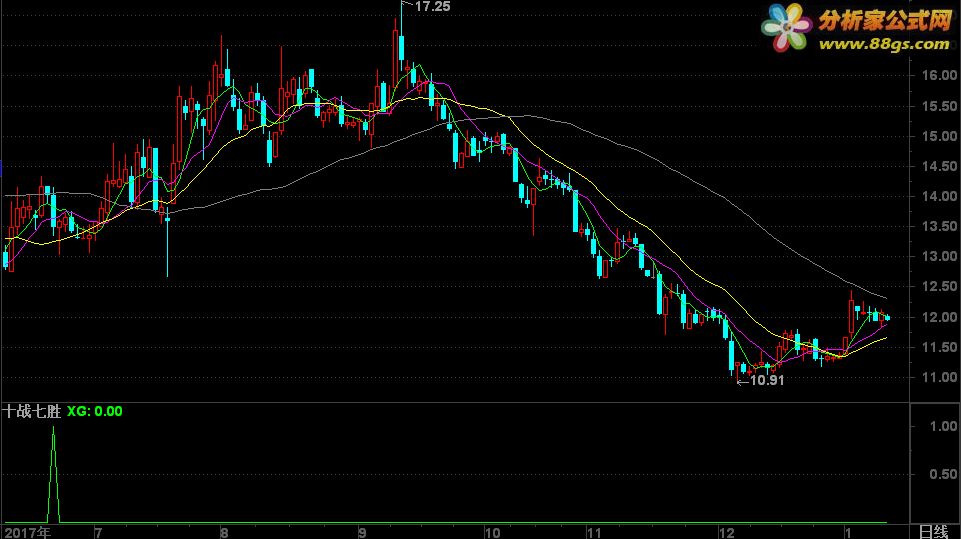The image size is (961, 539).
Task: Click the 16.00 price axis value
Action: tap(940, 75)
